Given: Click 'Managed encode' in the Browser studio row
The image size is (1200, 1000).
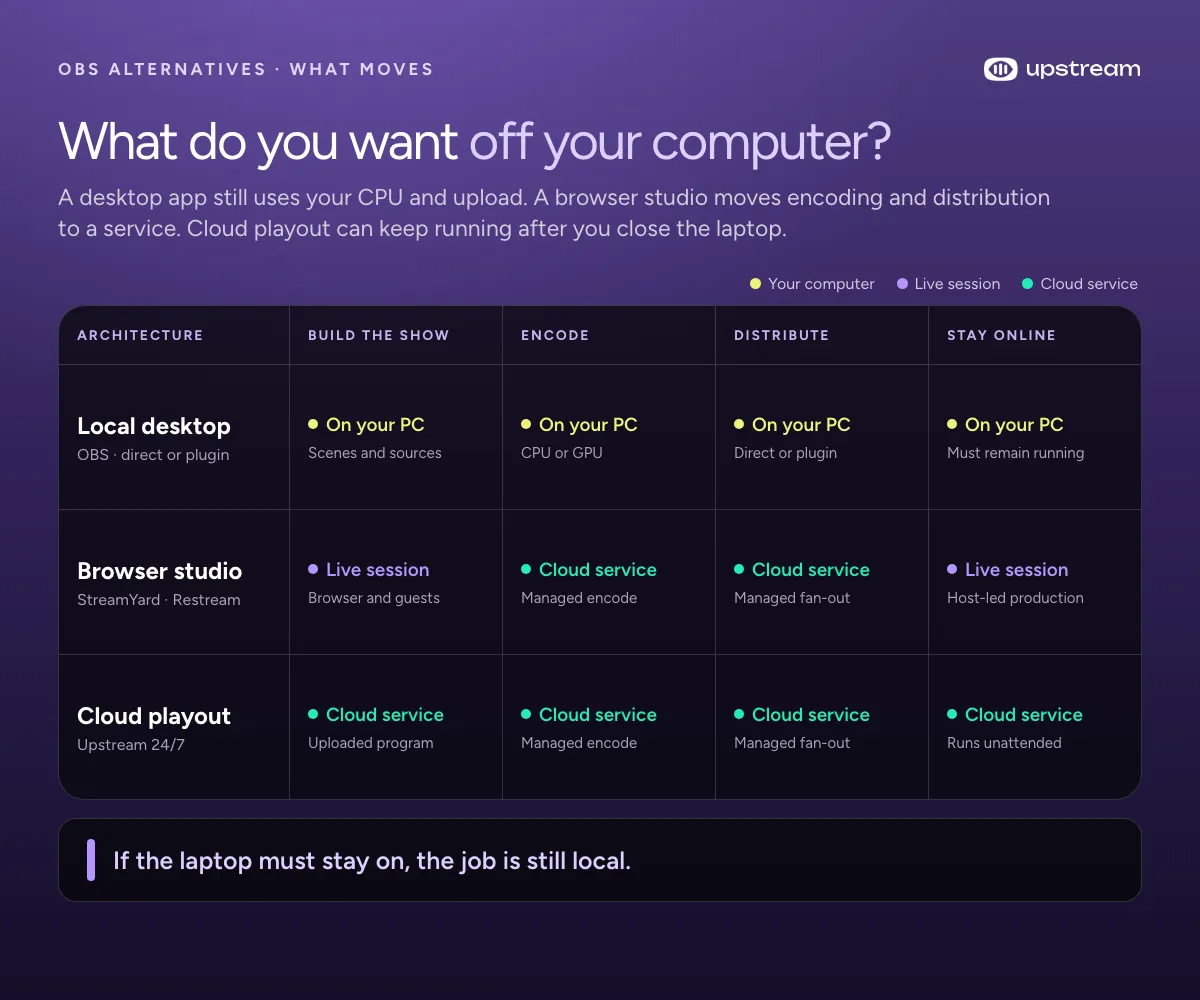Looking at the screenshot, I should 579,598.
